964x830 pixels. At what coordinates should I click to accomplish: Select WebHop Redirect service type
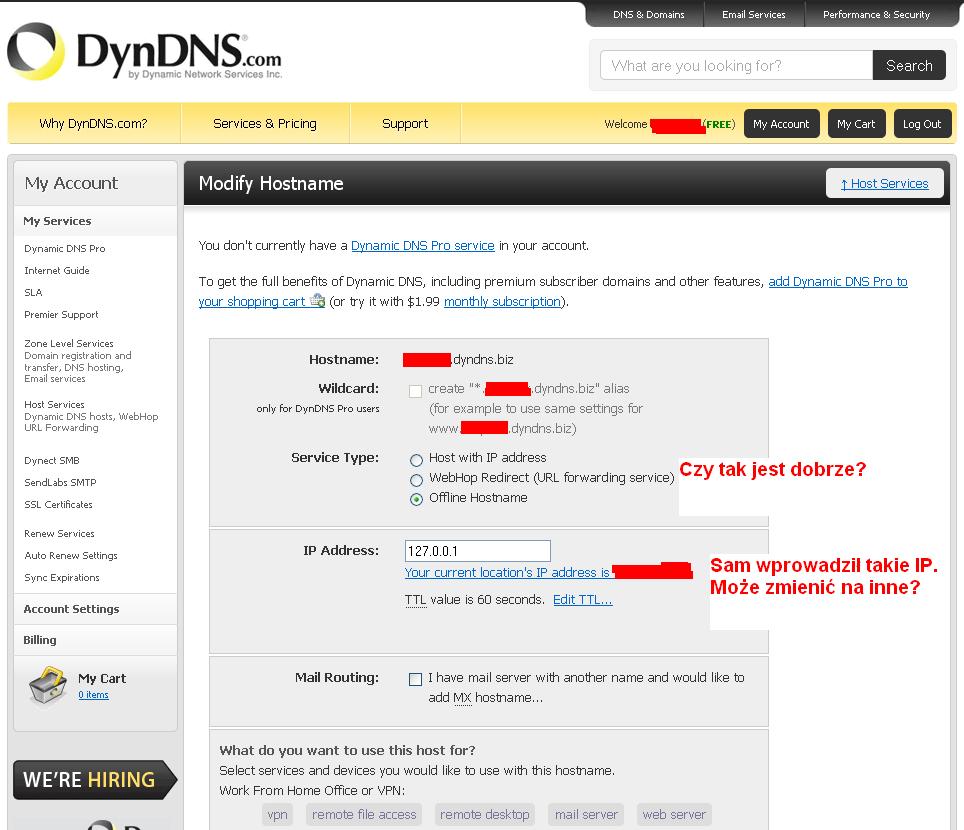(416, 480)
